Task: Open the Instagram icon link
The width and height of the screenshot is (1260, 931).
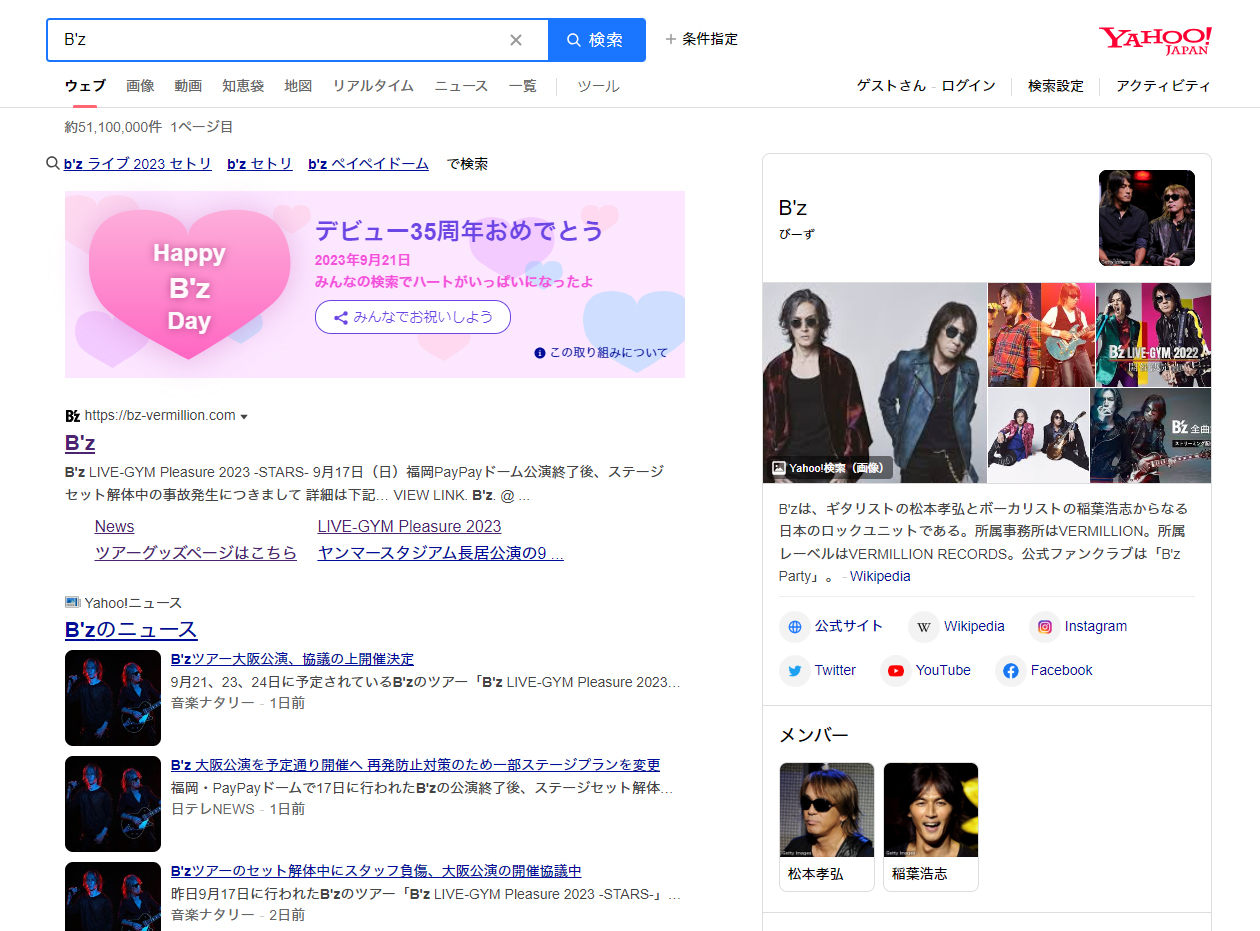Action: pos(1078,627)
